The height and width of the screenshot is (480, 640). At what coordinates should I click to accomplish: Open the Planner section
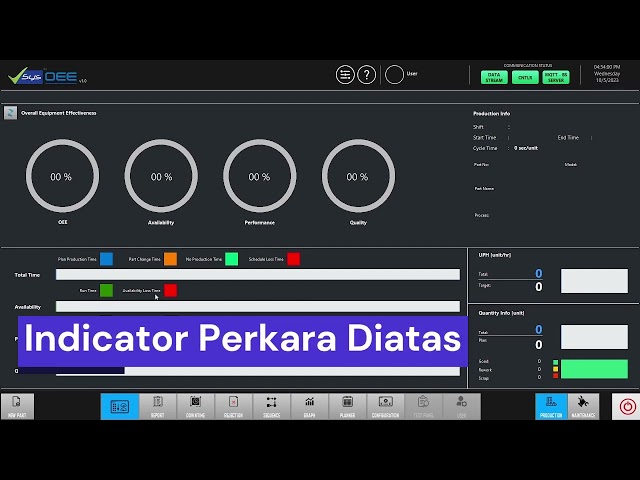(347, 406)
